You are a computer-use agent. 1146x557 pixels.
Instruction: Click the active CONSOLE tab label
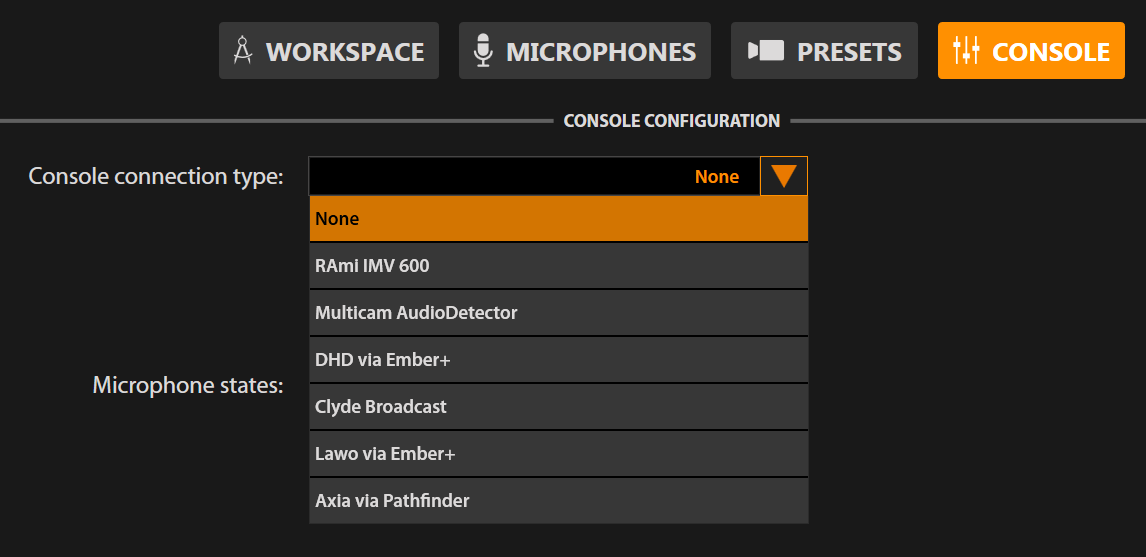pos(1050,51)
